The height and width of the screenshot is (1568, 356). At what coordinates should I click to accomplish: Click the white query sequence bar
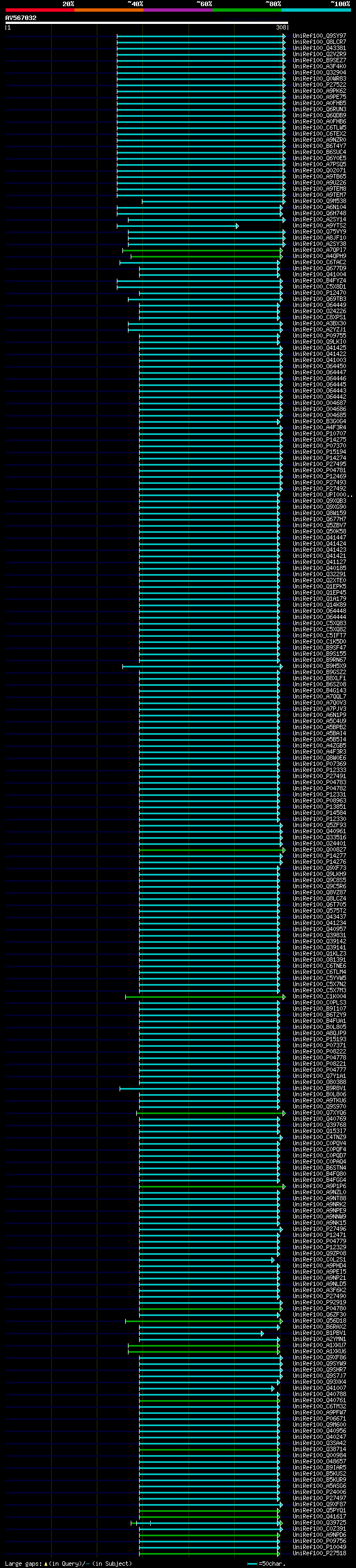147,22
